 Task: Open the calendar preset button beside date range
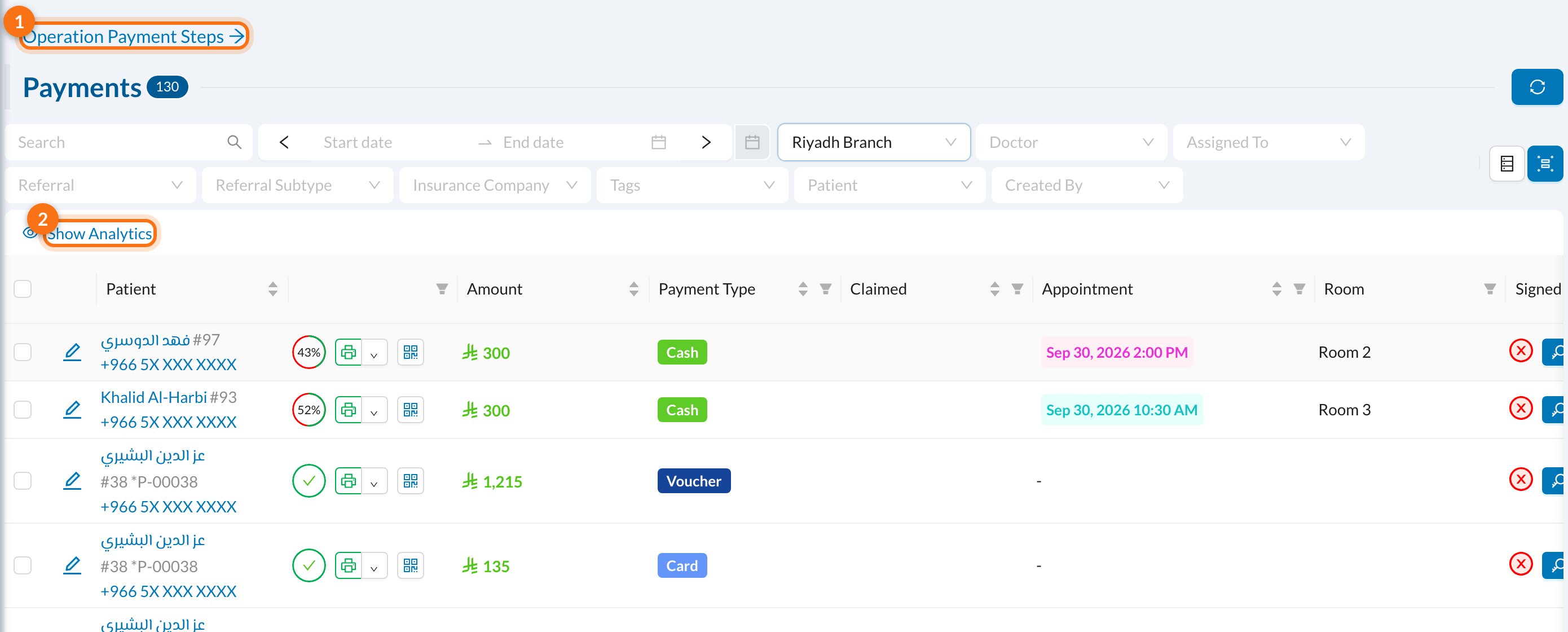pos(752,142)
